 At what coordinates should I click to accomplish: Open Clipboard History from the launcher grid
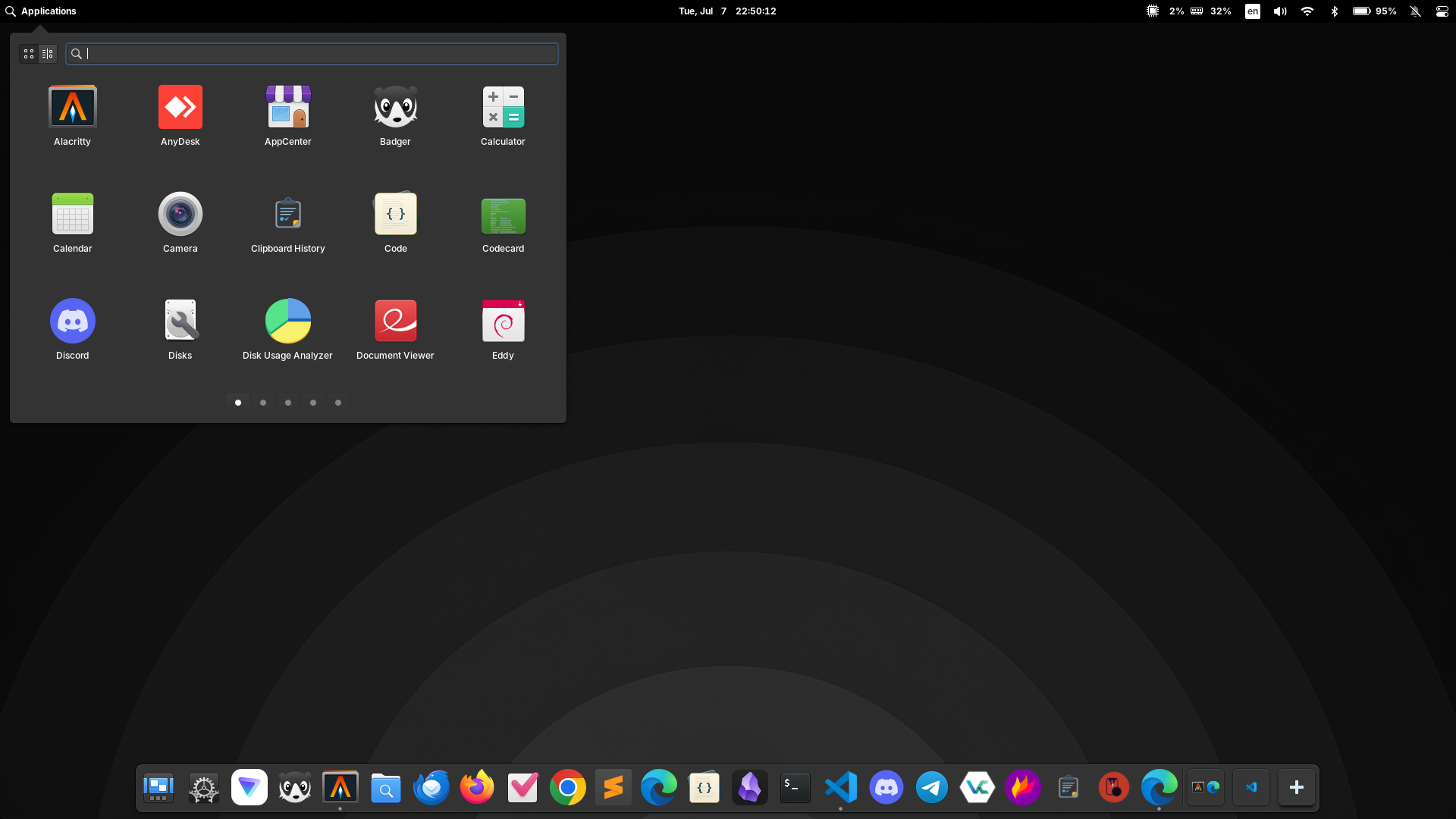pos(288,223)
